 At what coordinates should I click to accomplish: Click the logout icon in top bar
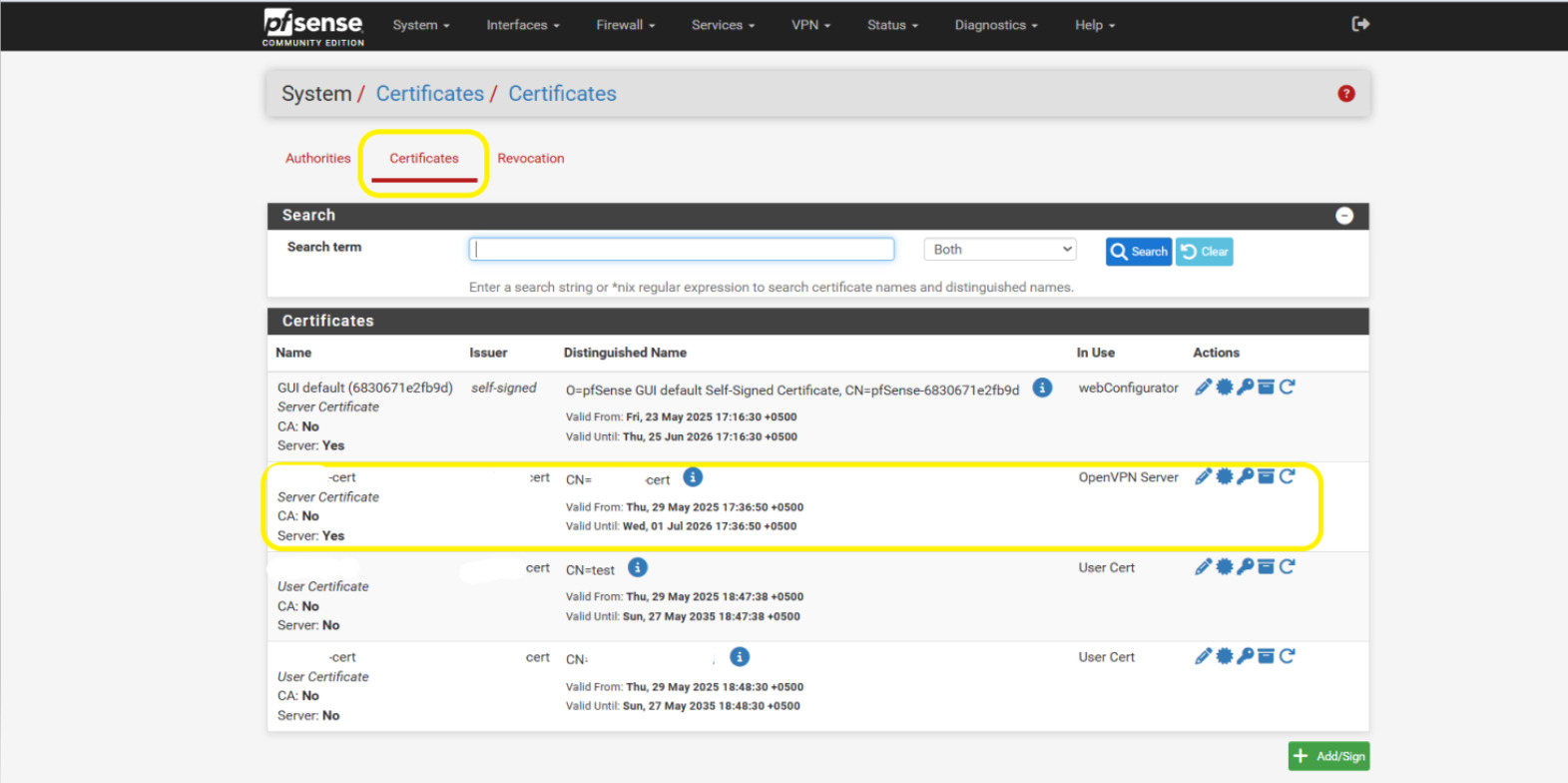[1359, 24]
